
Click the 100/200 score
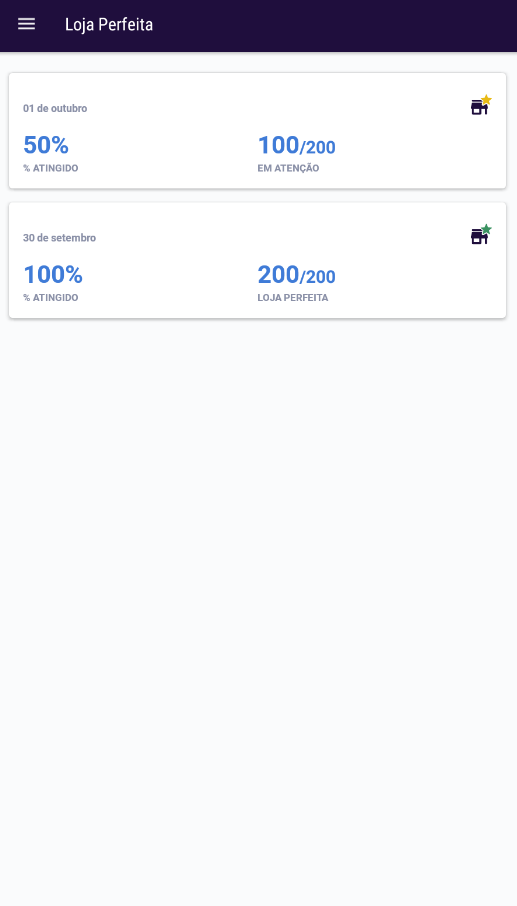296,146
